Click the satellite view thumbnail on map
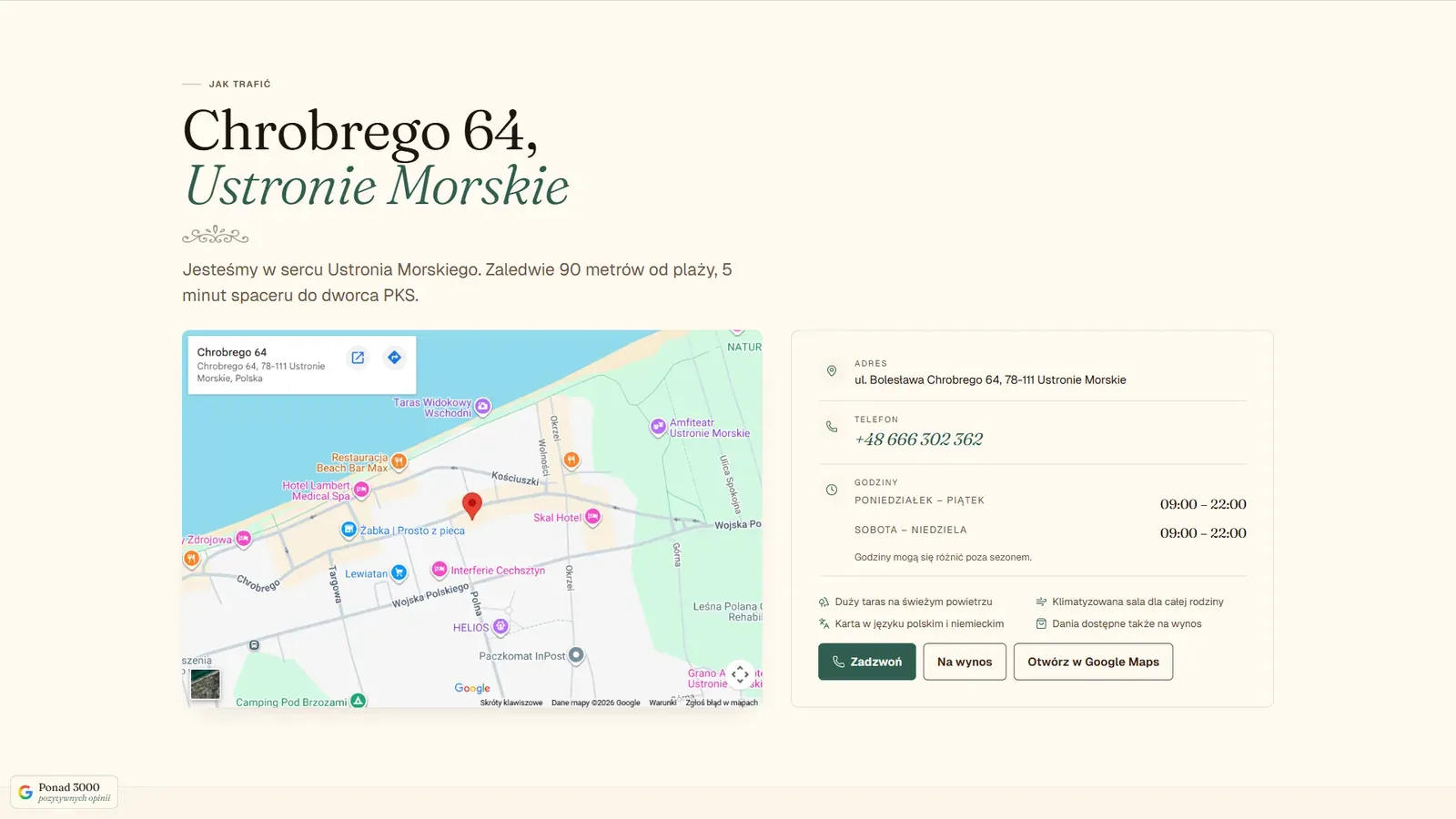Viewport: 1456px width, 819px height. point(205,684)
